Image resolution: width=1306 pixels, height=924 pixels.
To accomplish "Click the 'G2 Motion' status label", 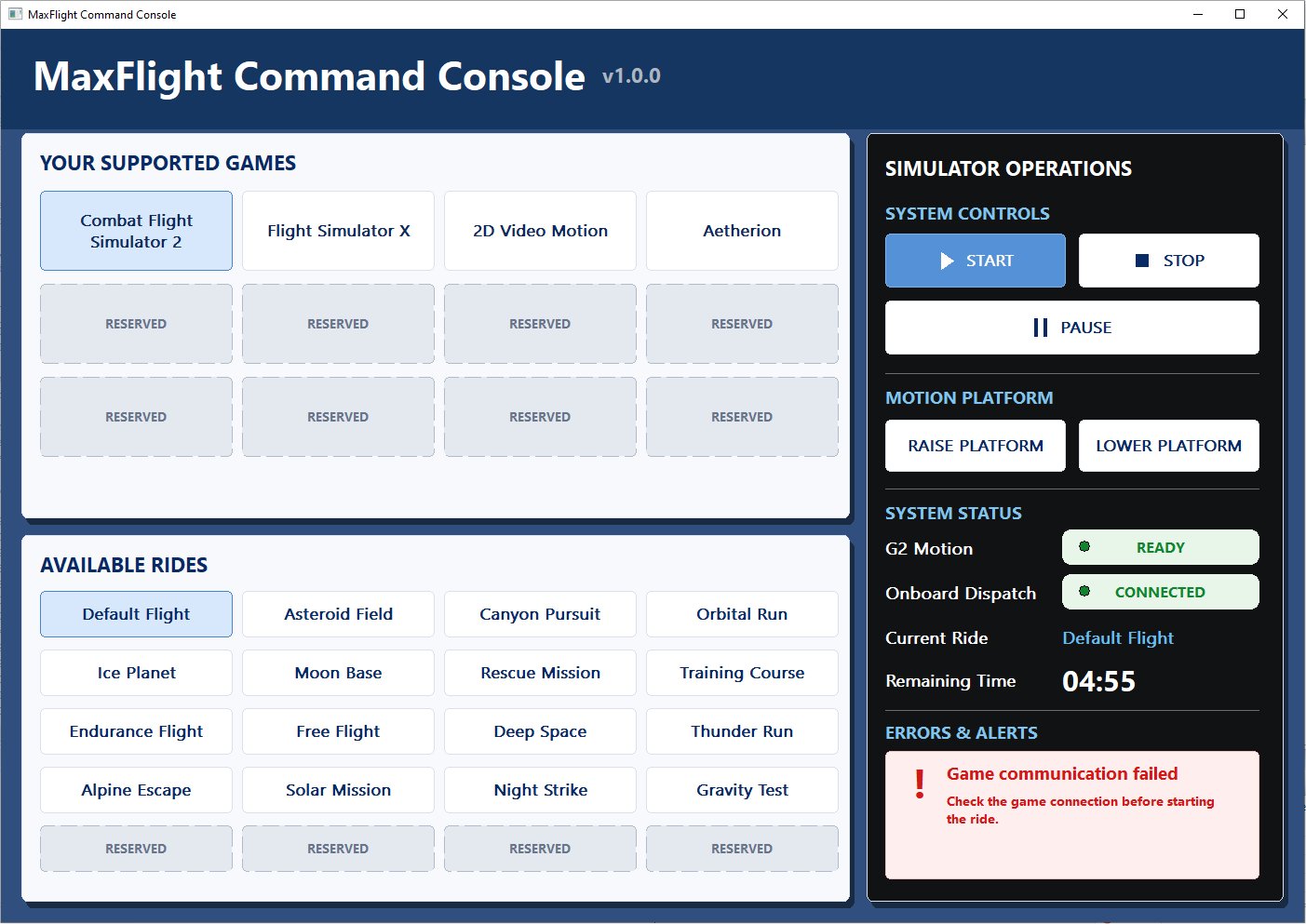I will coord(929,549).
